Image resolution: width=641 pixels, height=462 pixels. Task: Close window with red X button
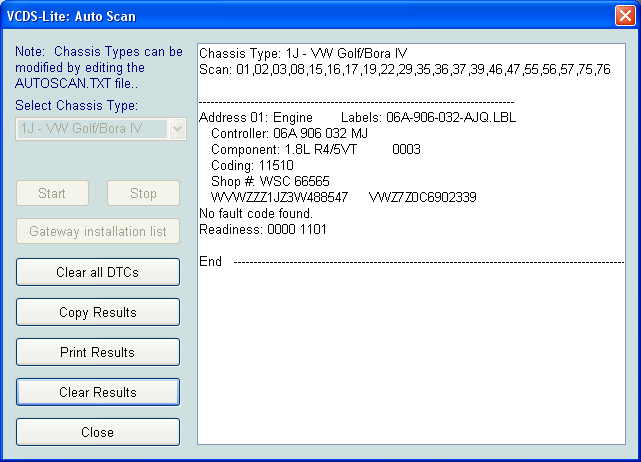click(625, 16)
